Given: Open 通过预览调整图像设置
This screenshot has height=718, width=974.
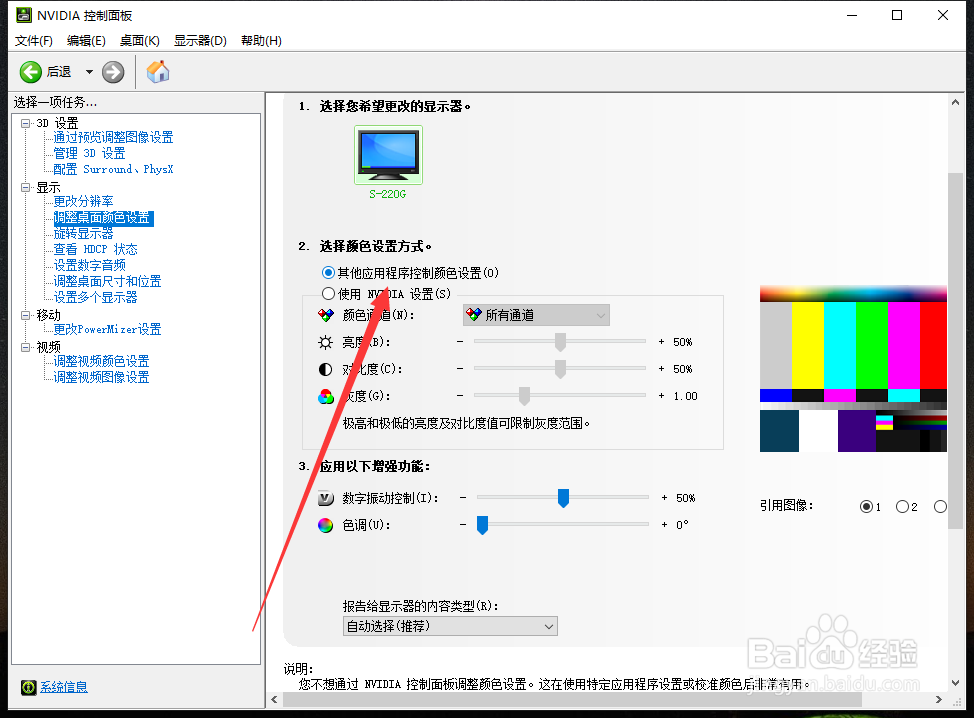Looking at the screenshot, I should (113, 137).
